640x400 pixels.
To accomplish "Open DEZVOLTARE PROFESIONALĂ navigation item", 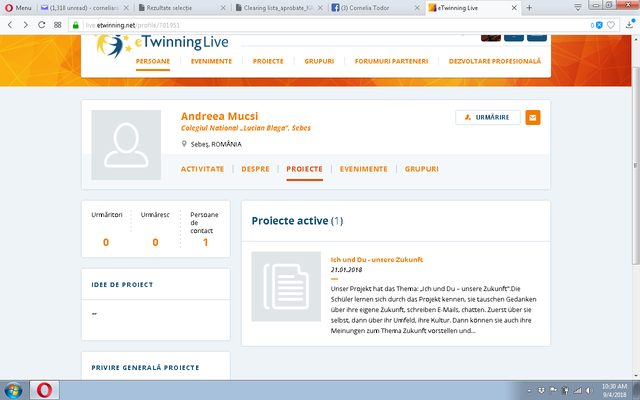I will [495, 61].
